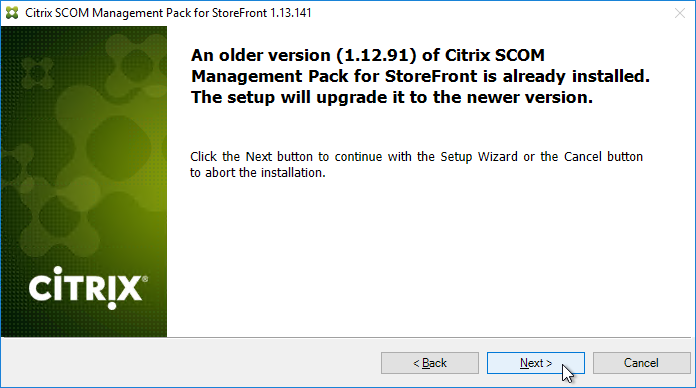Click the large rounded blob on green banner

click(x=118, y=146)
